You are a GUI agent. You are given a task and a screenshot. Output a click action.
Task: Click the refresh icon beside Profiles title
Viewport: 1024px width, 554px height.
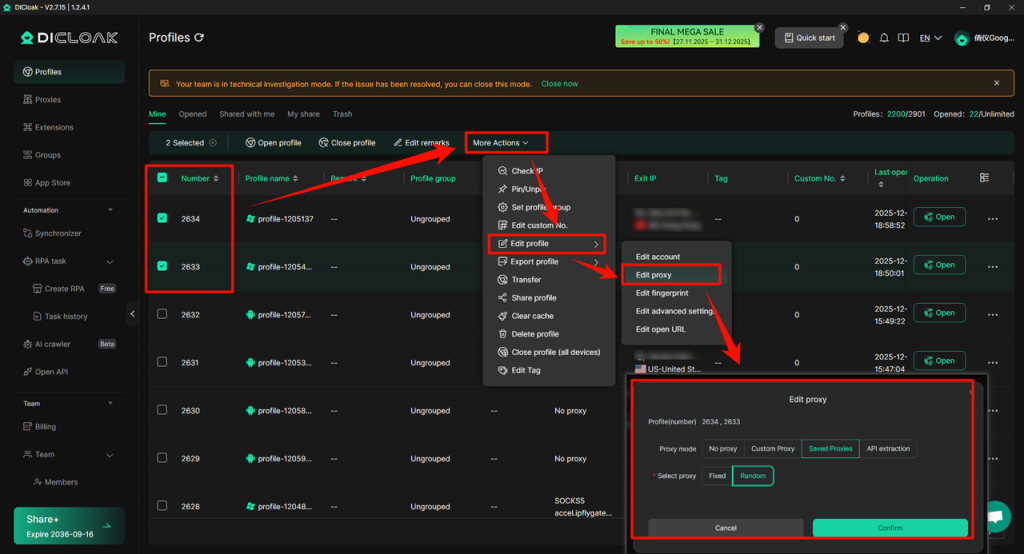point(199,38)
